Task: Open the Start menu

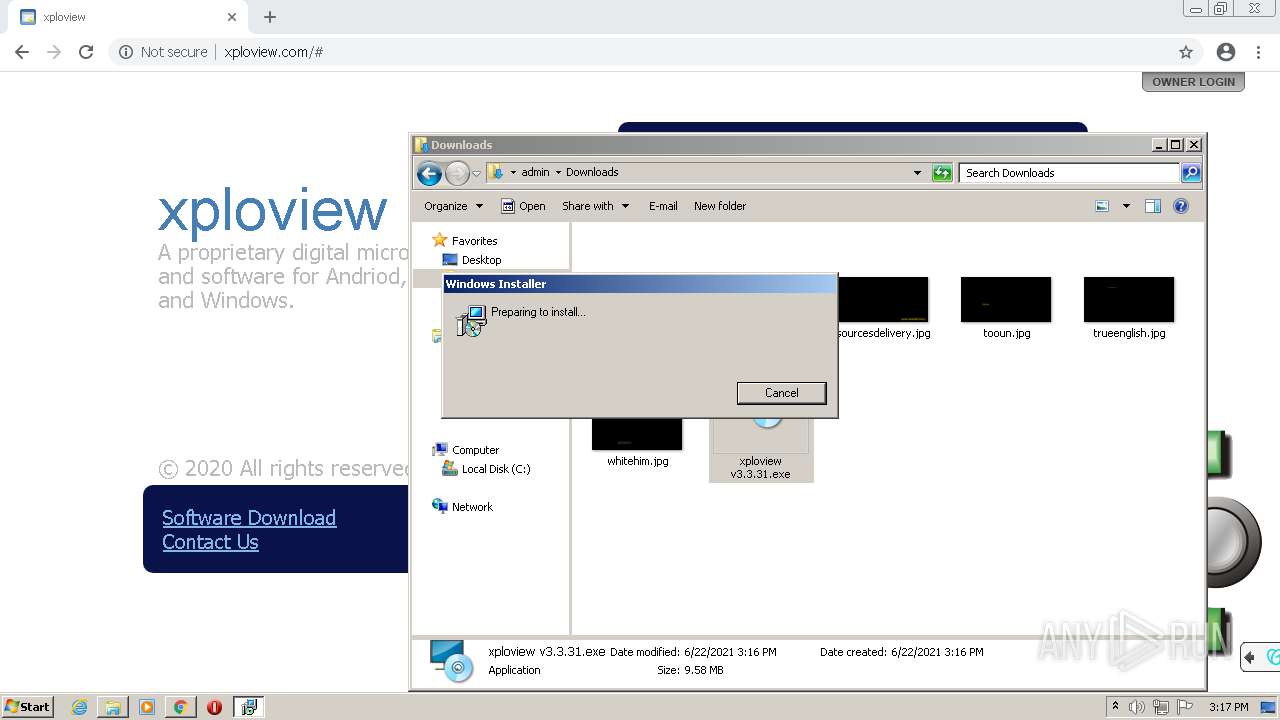Action: (x=27, y=707)
